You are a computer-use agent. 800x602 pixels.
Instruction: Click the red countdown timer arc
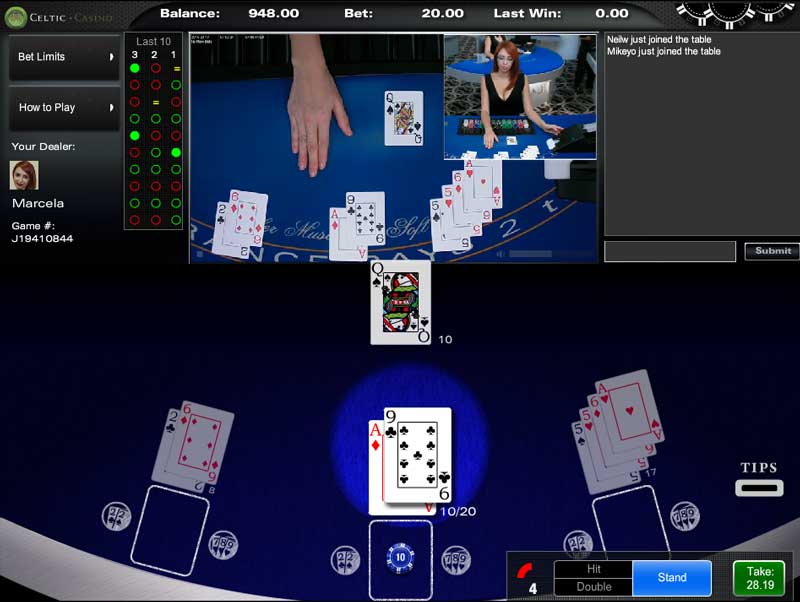pyautogui.click(x=524, y=570)
